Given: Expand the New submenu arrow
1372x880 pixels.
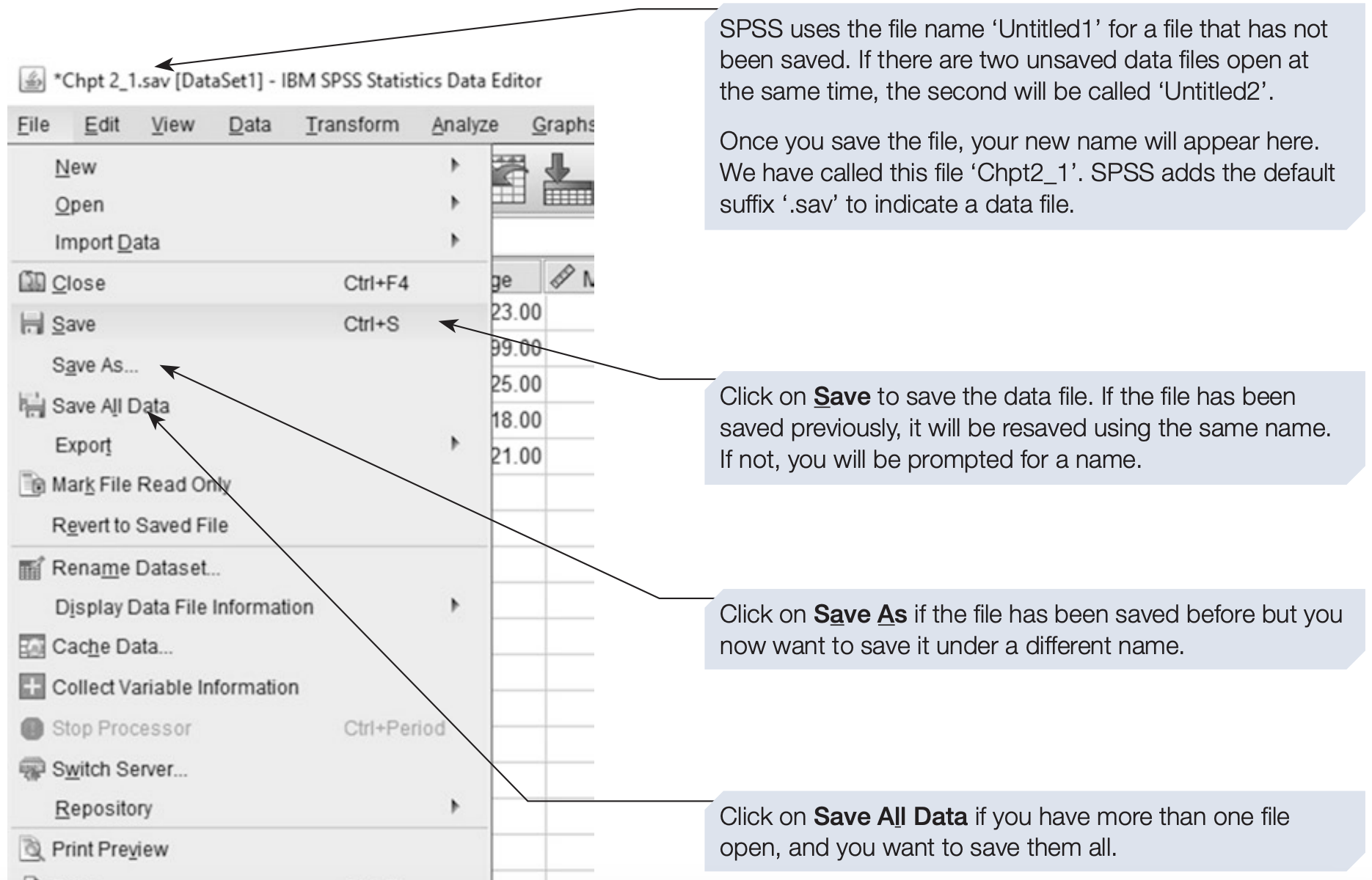Looking at the screenshot, I should tap(455, 166).
